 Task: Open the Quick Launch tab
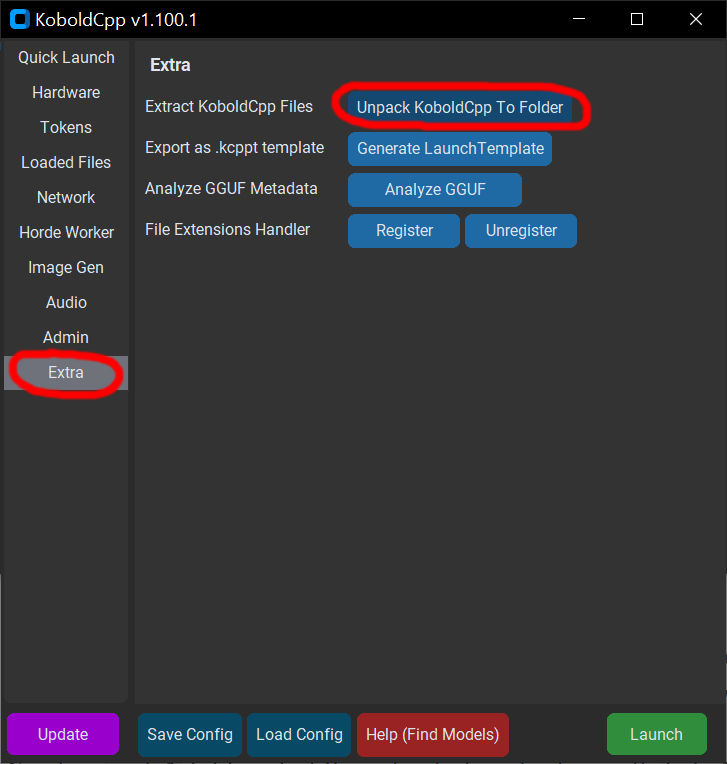[66, 57]
